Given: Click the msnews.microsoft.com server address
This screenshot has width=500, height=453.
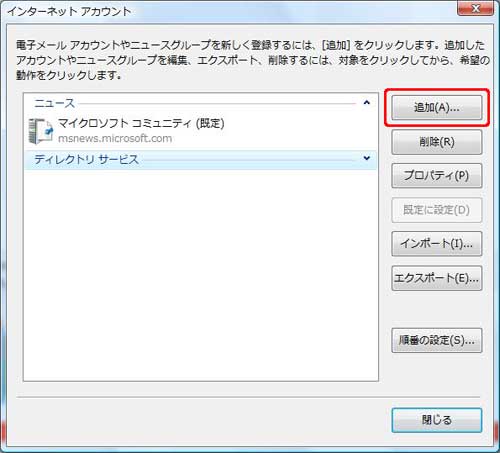Looking at the screenshot, I should click(115, 138).
